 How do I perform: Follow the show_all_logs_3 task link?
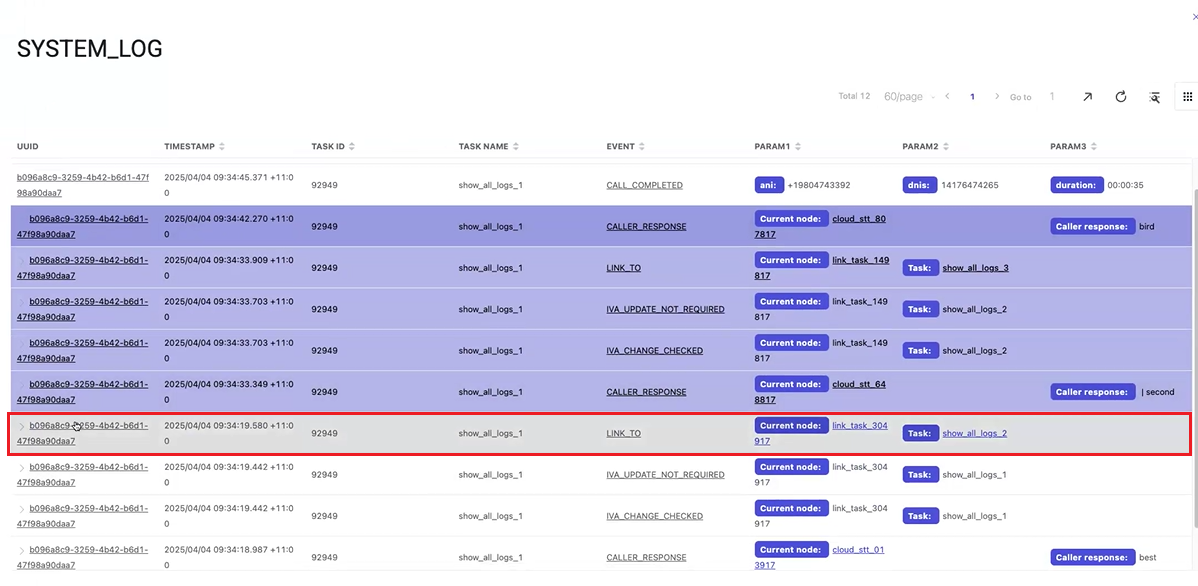(x=975, y=268)
